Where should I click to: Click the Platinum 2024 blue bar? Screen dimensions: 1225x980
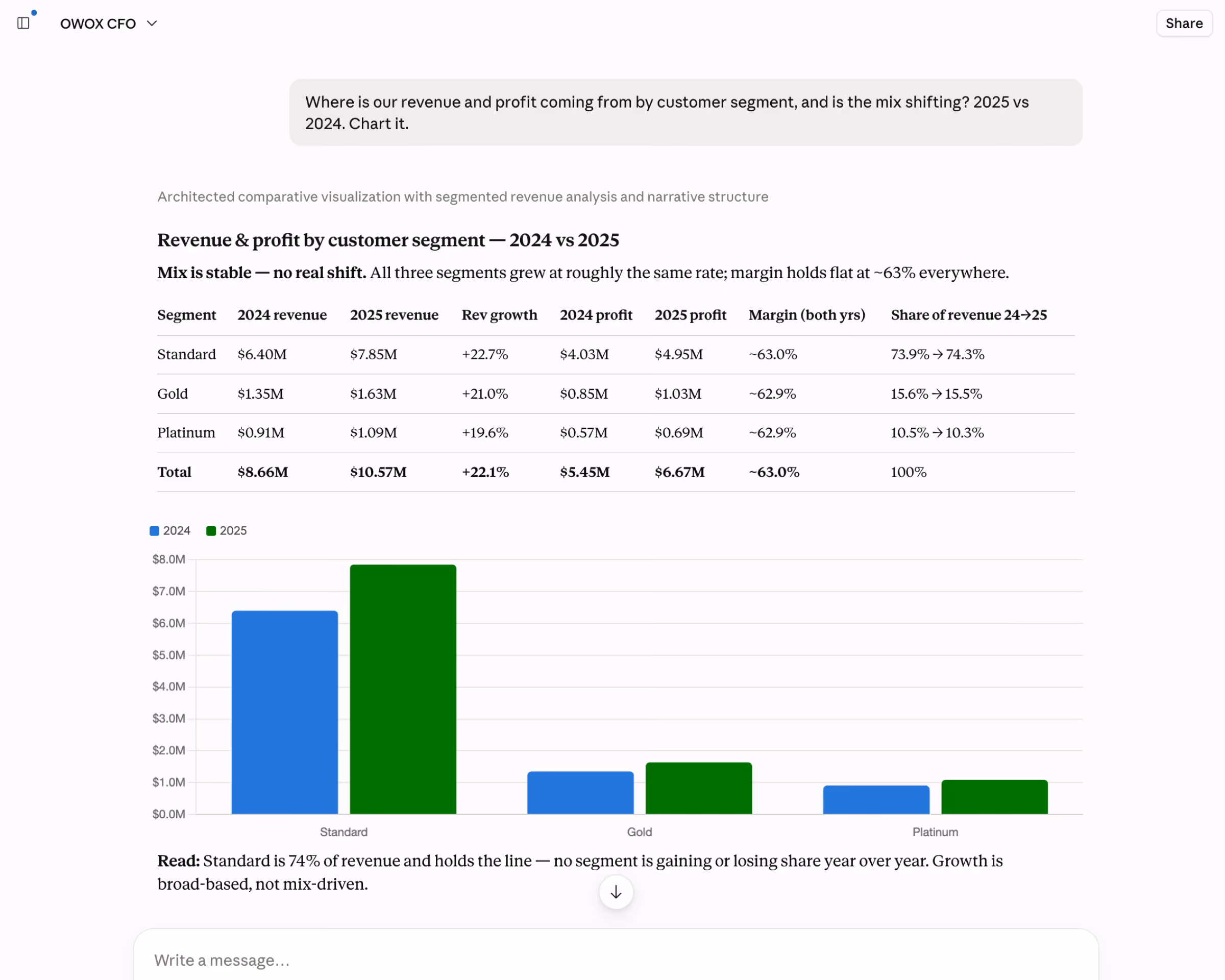876,800
